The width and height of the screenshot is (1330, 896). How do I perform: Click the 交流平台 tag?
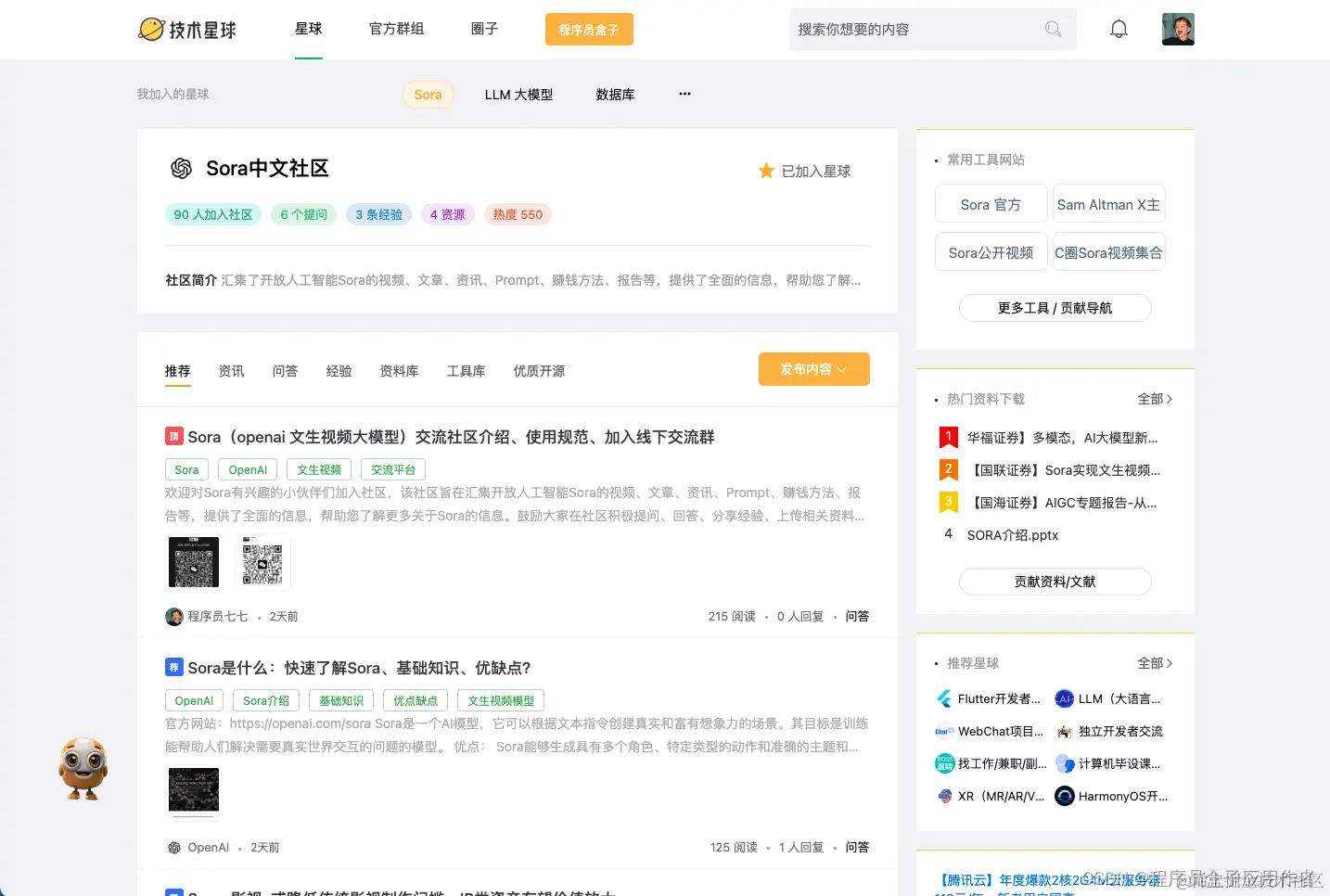coord(393,469)
